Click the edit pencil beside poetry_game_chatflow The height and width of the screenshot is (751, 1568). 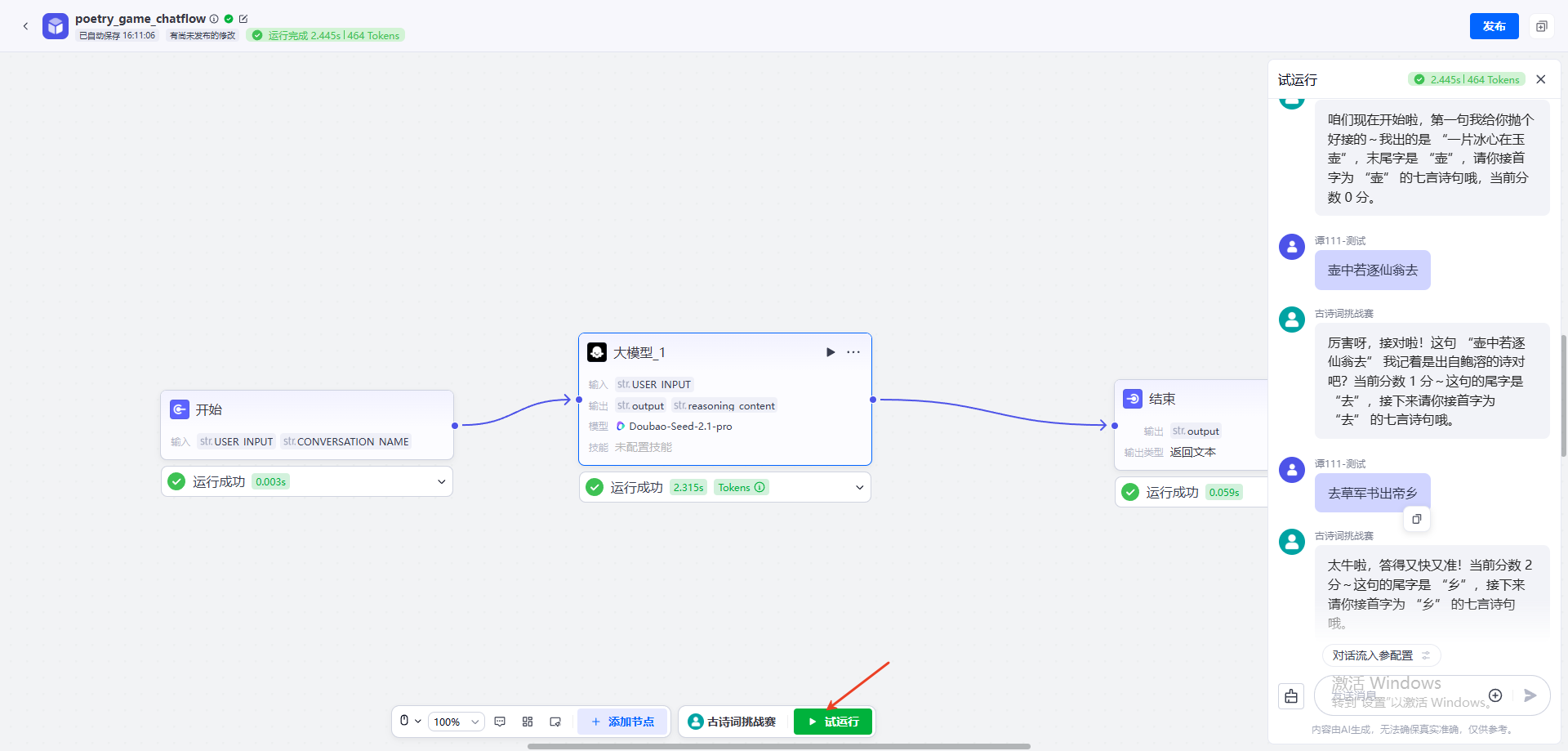coord(243,19)
